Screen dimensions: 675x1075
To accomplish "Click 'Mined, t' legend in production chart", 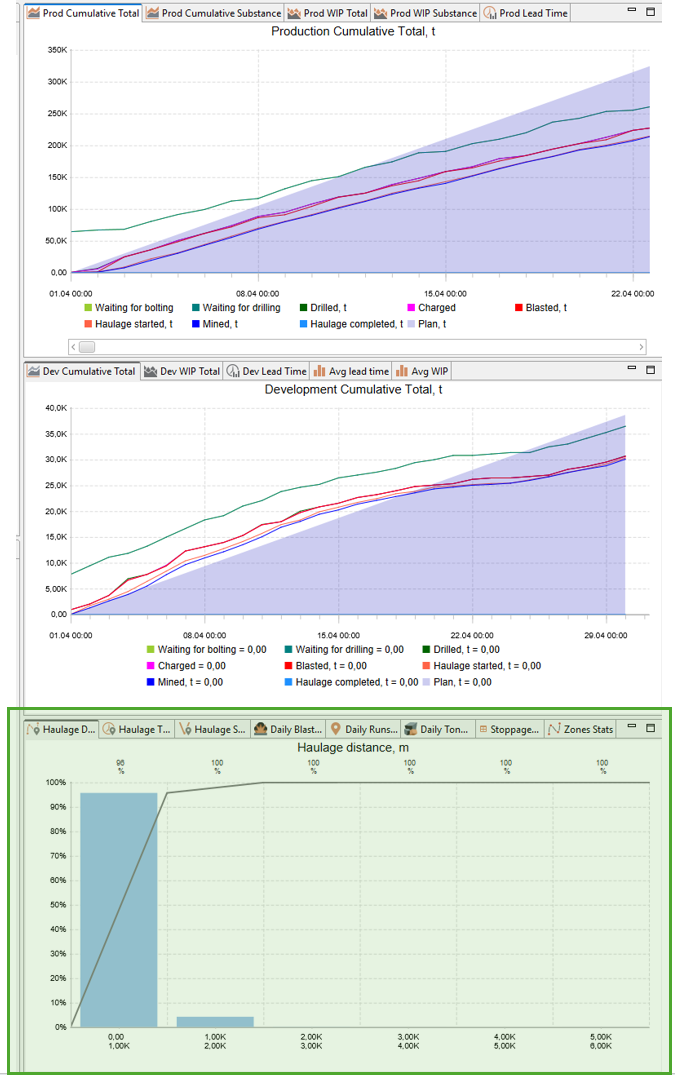I will pyautogui.click(x=214, y=324).
